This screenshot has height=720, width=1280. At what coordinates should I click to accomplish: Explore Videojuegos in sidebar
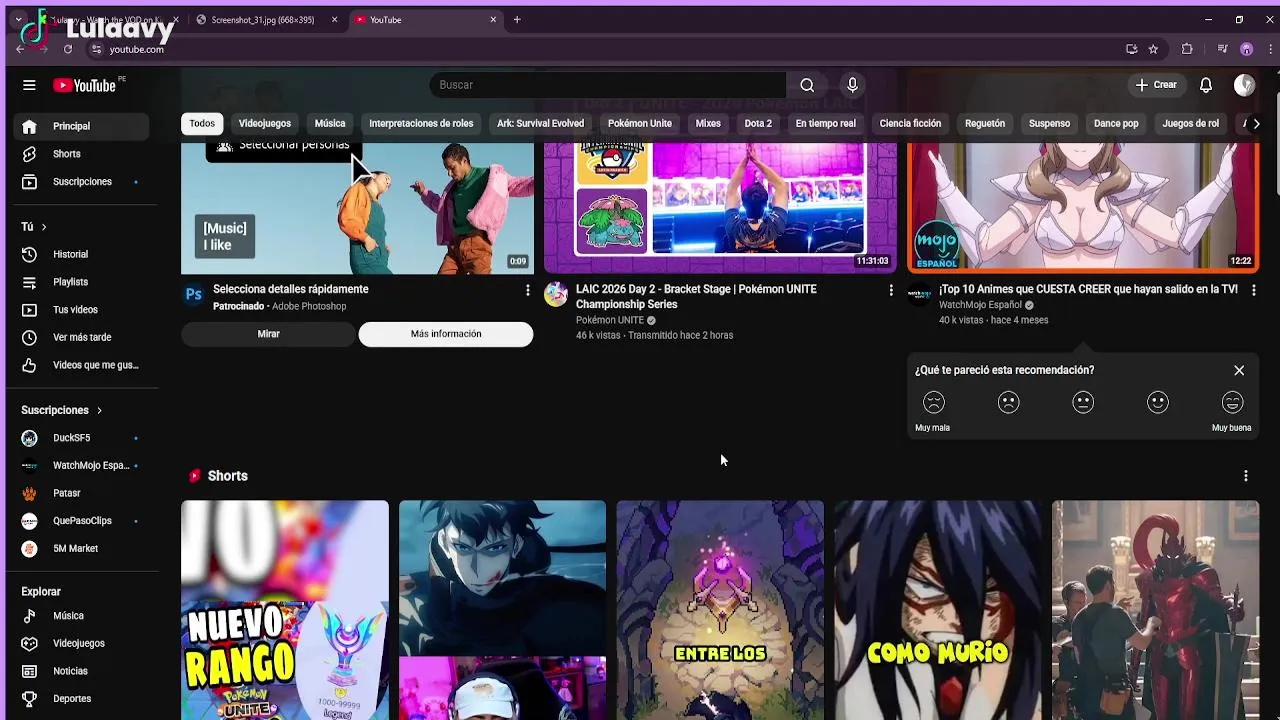tap(81, 643)
